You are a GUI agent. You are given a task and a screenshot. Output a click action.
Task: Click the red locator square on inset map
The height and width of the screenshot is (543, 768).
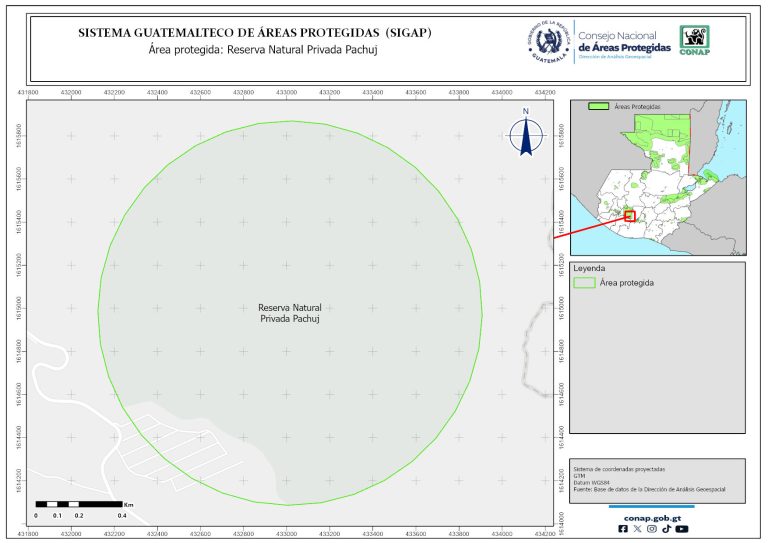(x=629, y=215)
